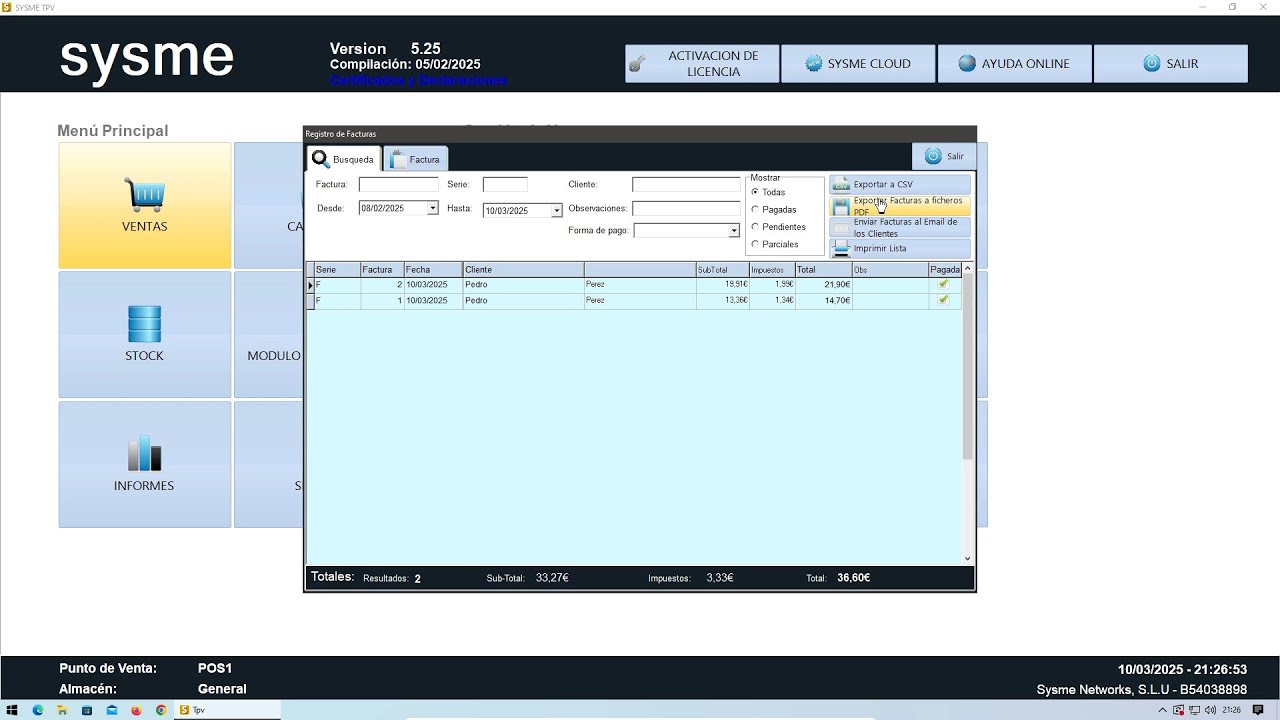Open File Explorer from the taskbar
The width and height of the screenshot is (1280, 720).
pyautogui.click(x=62, y=710)
